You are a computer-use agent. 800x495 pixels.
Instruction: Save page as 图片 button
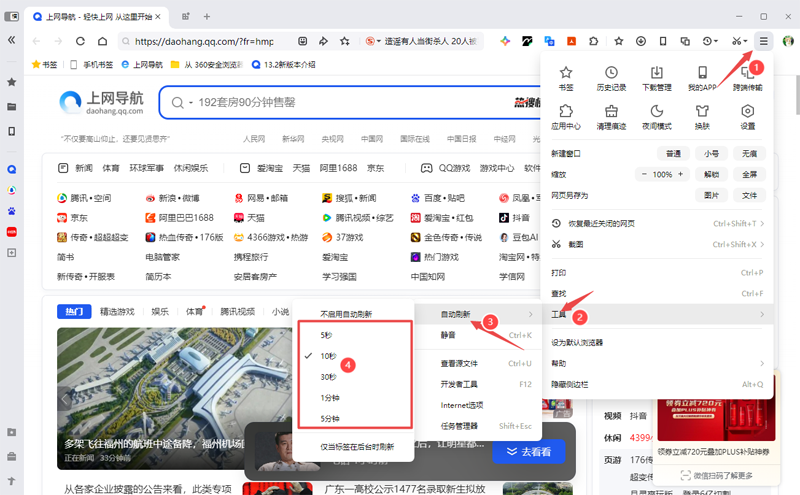click(x=711, y=195)
